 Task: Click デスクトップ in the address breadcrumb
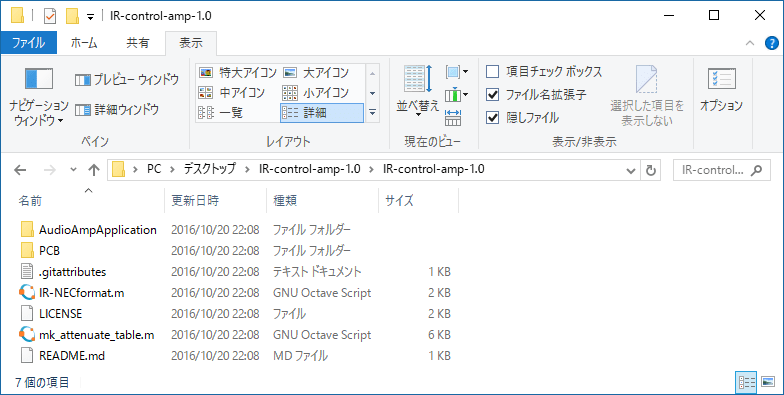tap(210, 169)
